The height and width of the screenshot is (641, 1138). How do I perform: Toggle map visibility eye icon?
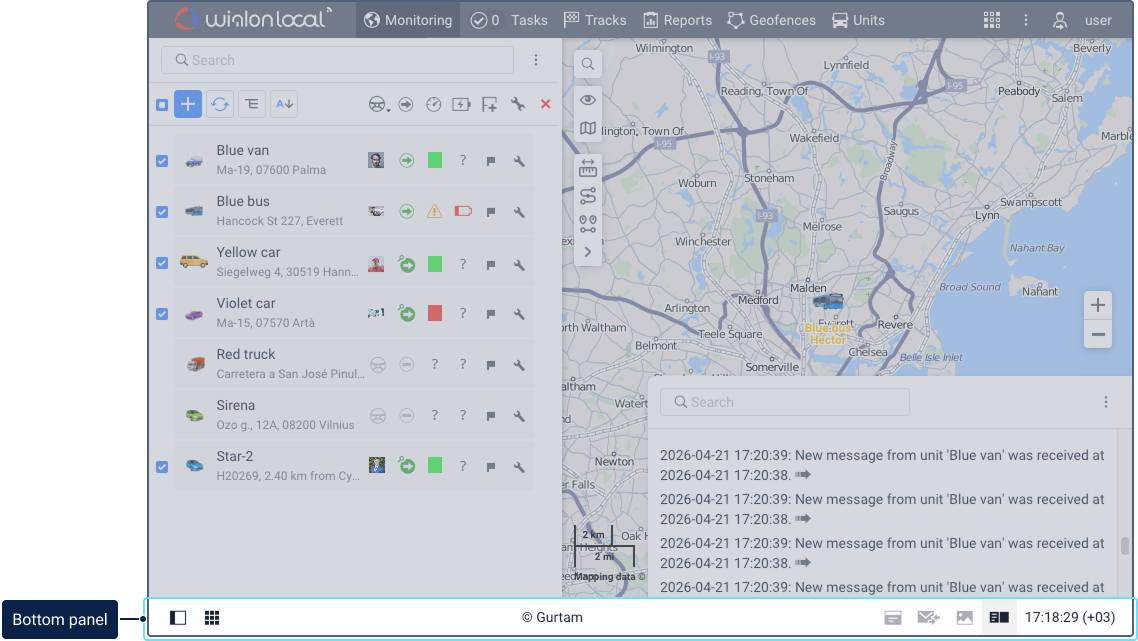[588, 99]
